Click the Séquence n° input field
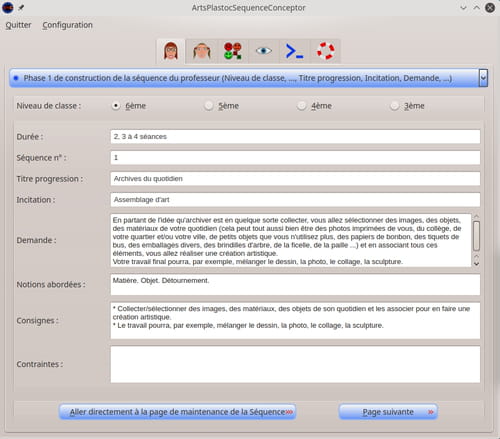Image resolution: width=500 pixels, height=439 pixels. (x=295, y=158)
